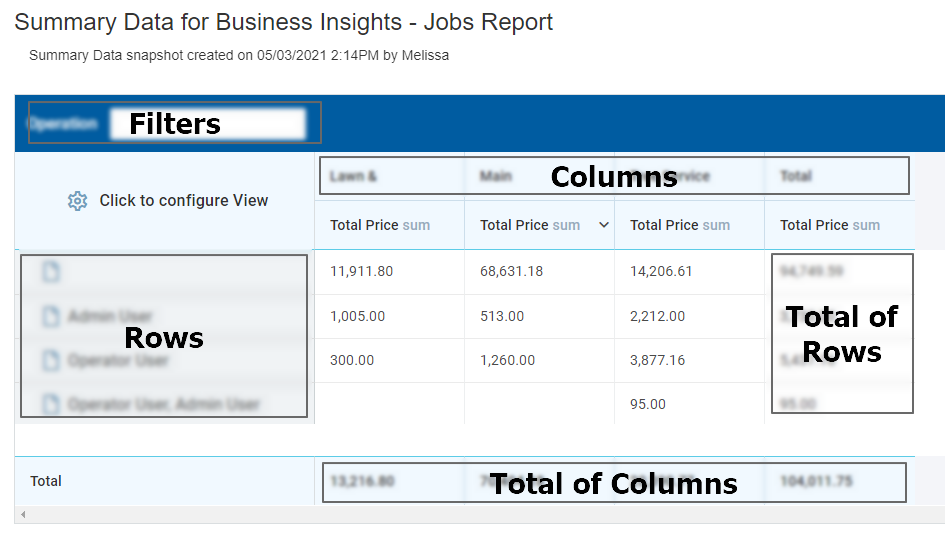This screenshot has width=945, height=538.
Task: Click the document icon in the first row
Action: click(x=51, y=272)
